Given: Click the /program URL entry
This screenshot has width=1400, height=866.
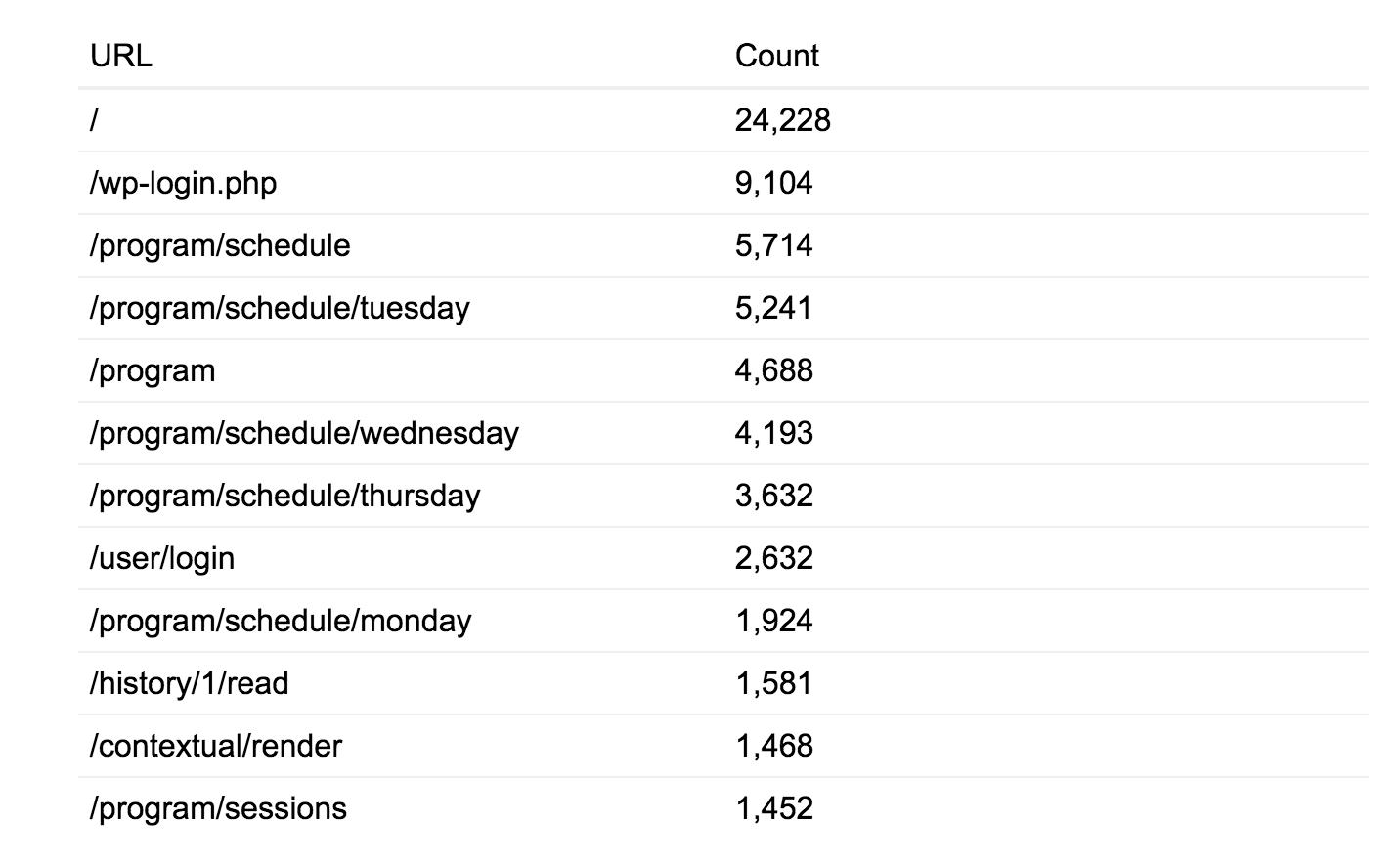Looking at the screenshot, I should pyautogui.click(x=153, y=370).
